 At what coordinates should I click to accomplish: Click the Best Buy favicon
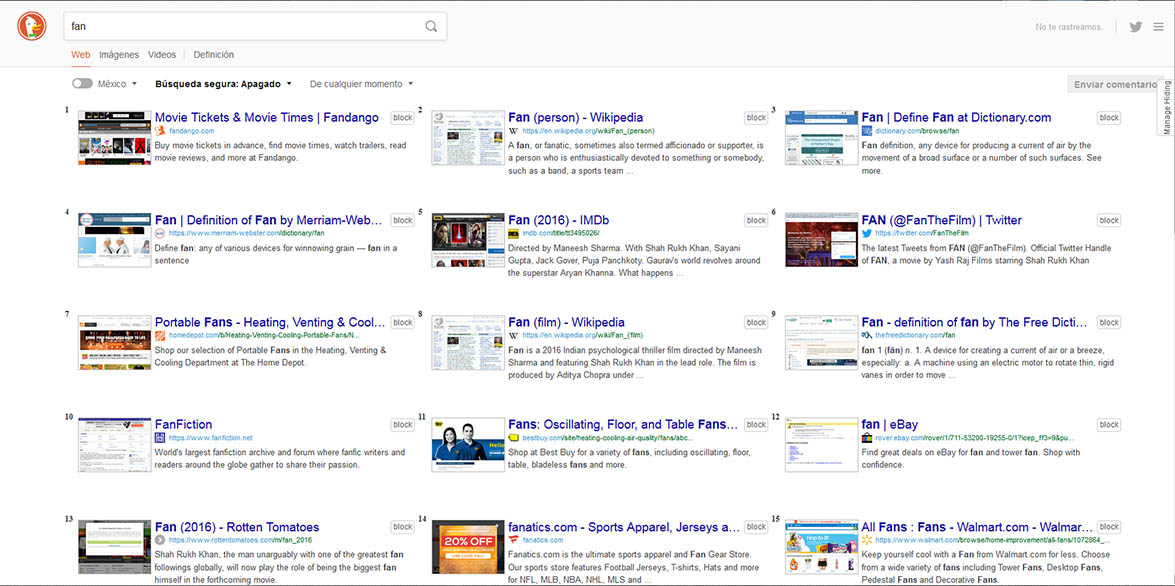(513, 438)
